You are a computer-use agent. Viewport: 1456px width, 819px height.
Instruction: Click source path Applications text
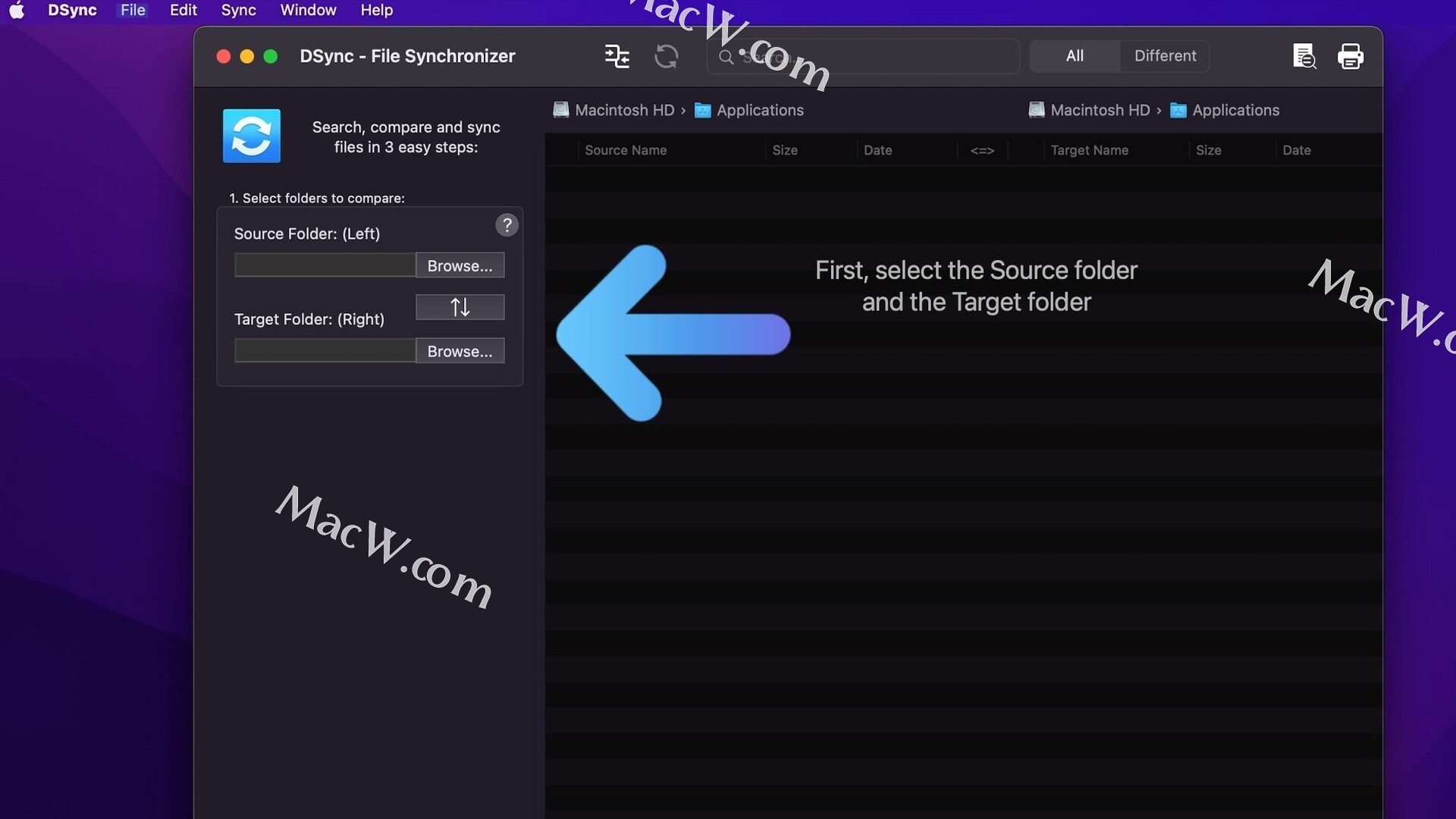pyautogui.click(x=760, y=110)
